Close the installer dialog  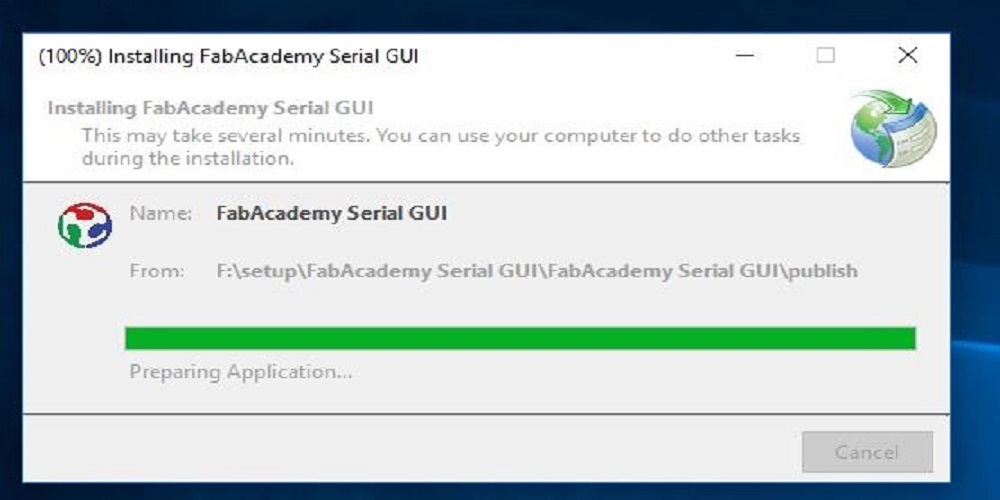(907, 55)
